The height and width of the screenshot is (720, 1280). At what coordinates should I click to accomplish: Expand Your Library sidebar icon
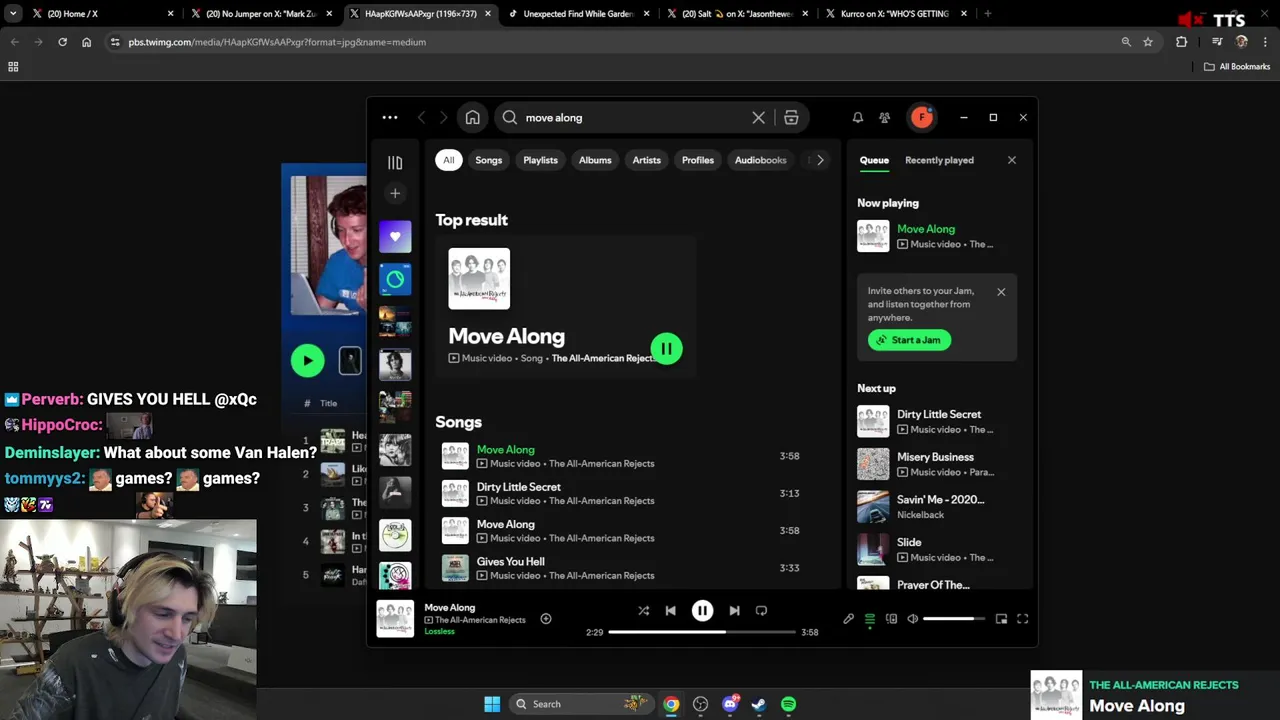[x=395, y=162]
